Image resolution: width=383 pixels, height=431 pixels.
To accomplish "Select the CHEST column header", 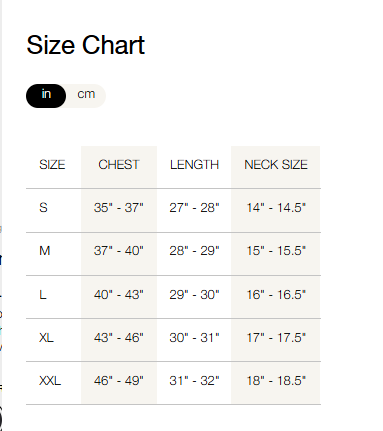I will (119, 165).
